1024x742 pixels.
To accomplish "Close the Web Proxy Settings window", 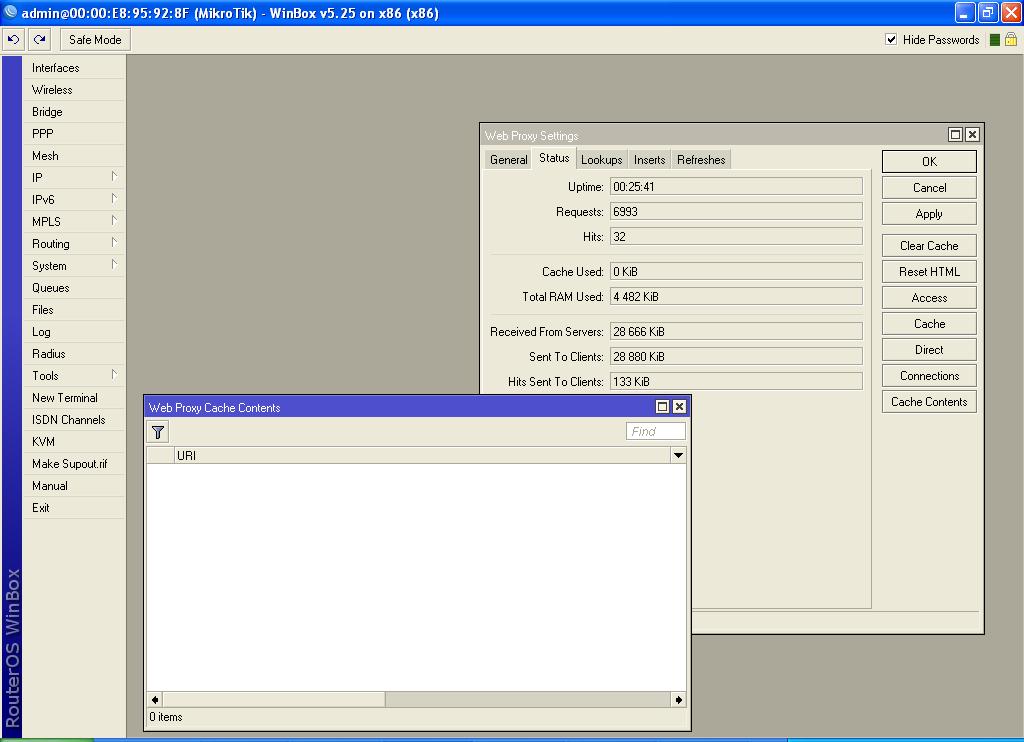I will [972, 135].
